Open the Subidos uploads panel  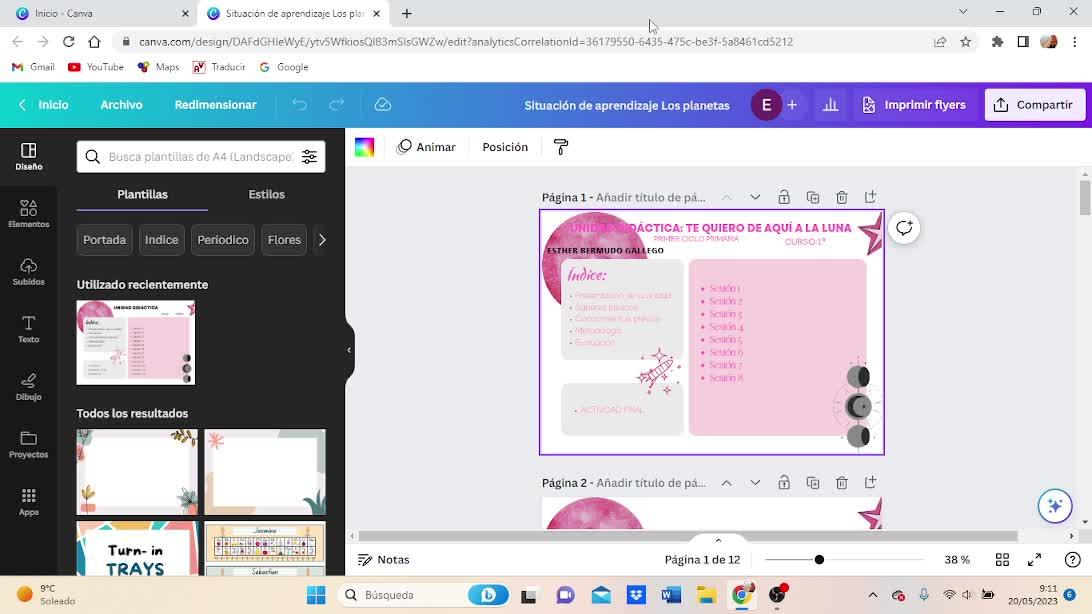[29, 271]
